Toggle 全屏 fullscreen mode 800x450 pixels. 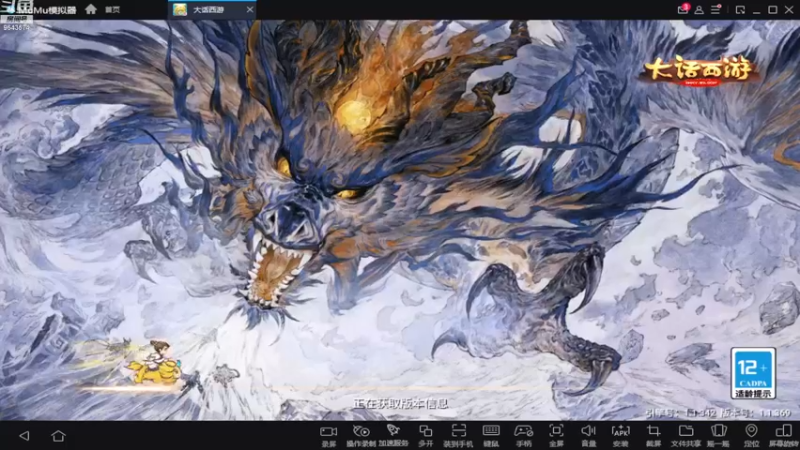(x=556, y=436)
